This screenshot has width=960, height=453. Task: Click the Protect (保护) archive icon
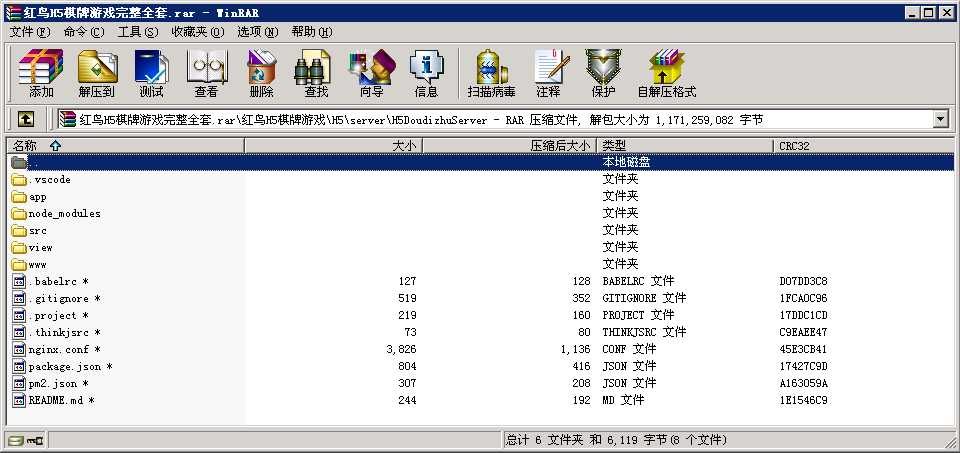(603, 74)
